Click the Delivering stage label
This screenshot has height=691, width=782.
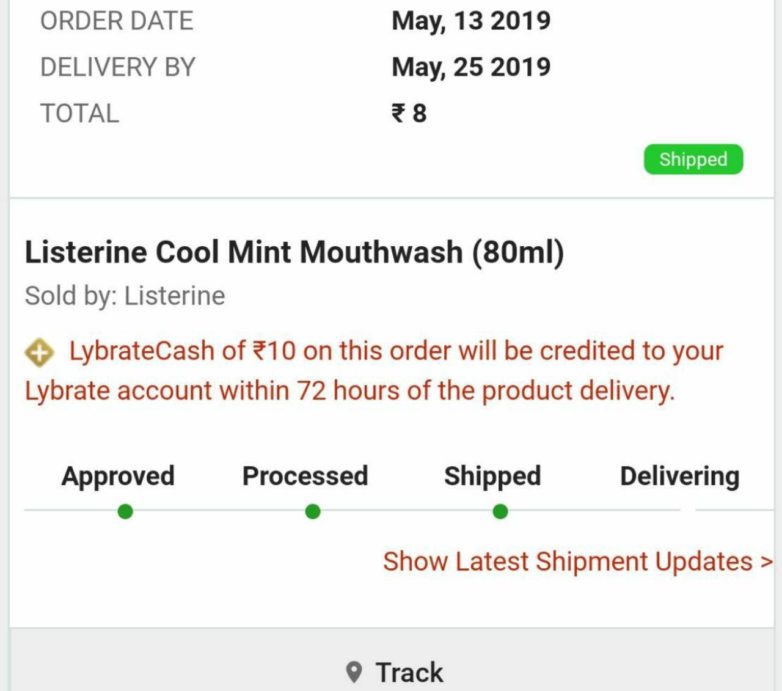click(x=680, y=477)
